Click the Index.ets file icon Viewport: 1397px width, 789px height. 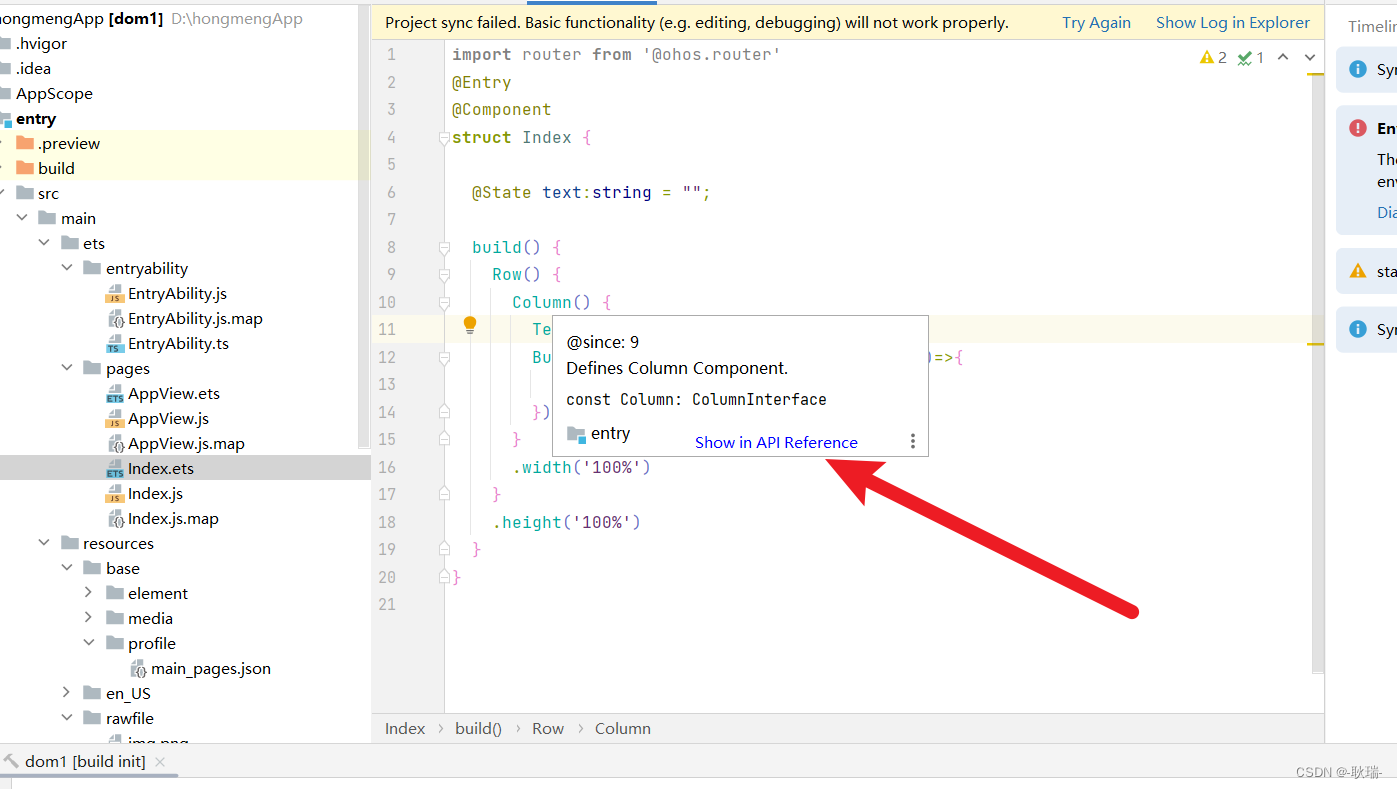(115, 468)
